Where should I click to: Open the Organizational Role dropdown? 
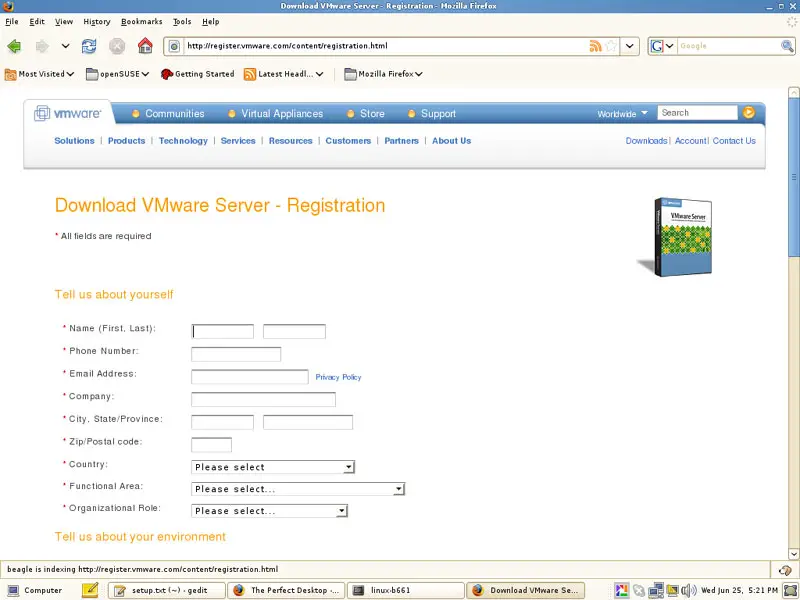tap(268, 511)
